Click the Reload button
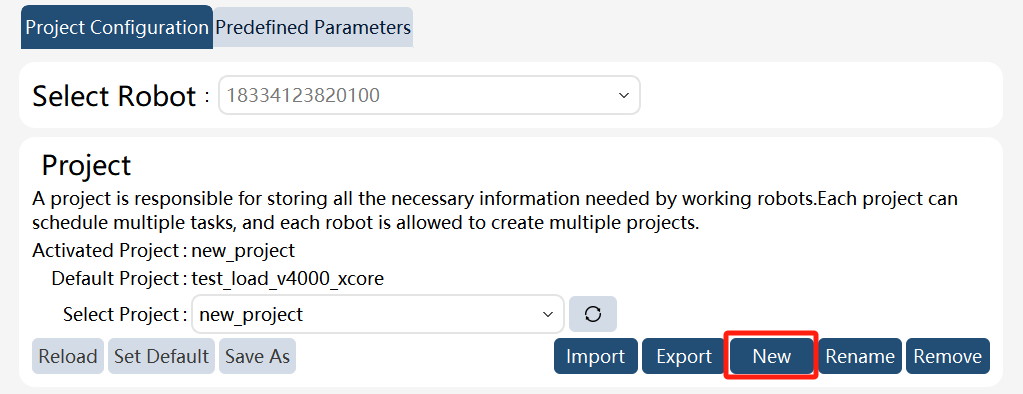The width and height of the screenshot is (1023, 394). (68, 356)
